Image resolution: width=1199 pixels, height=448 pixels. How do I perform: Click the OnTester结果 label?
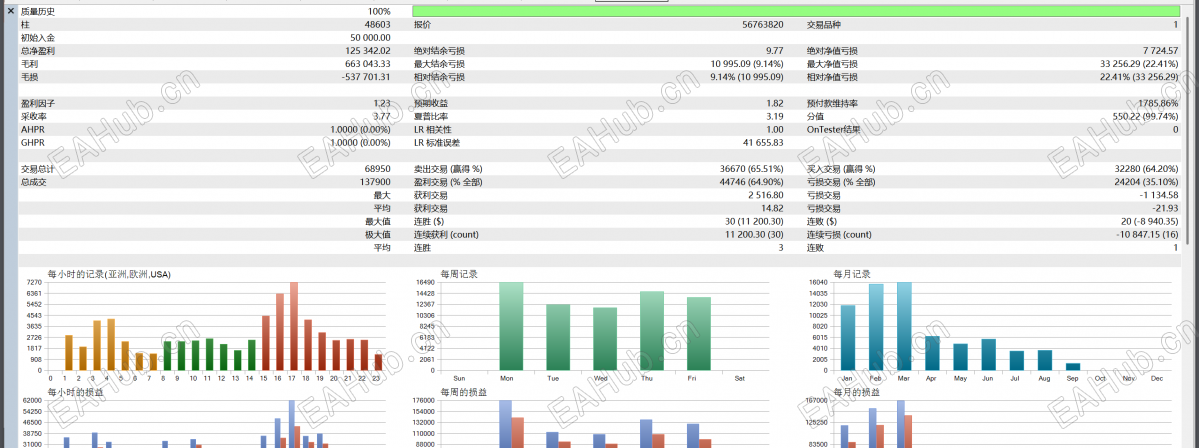click(x=833, y=129)
